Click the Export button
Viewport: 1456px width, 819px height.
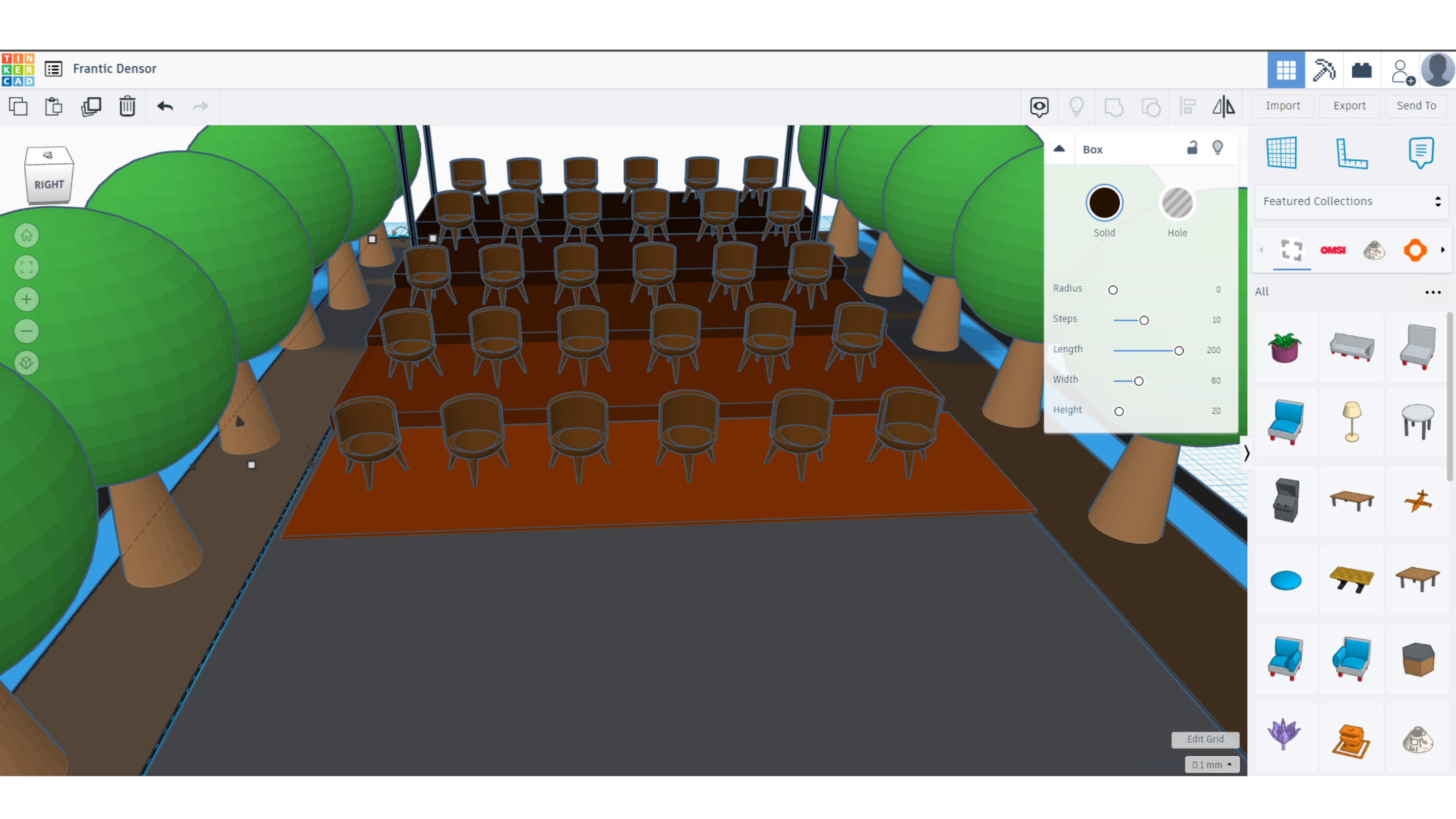click(1349, 106)
